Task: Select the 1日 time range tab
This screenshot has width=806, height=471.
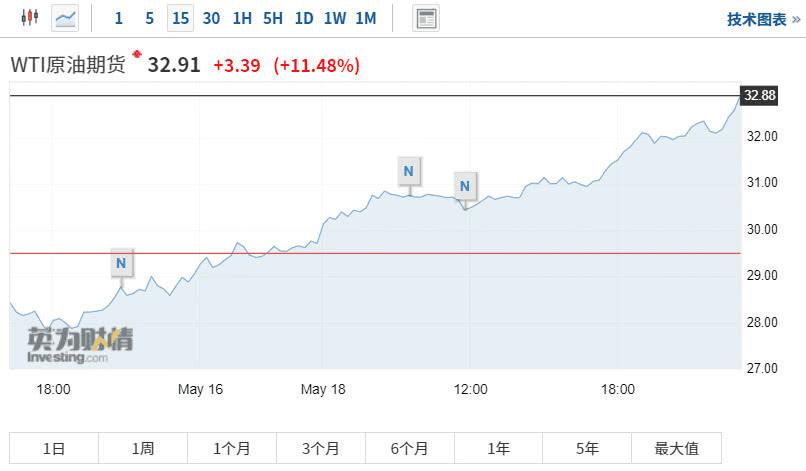Action: pyautogui.click(x=54, y=449)
